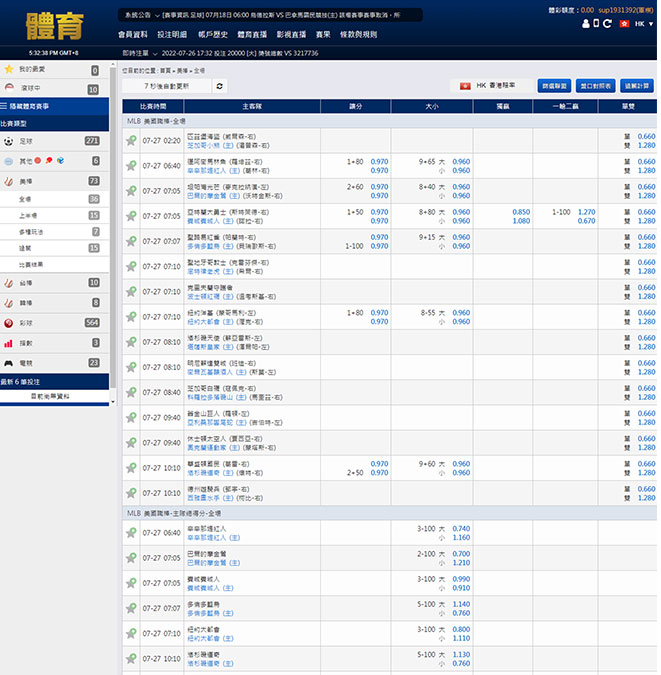Open the in-play 滾球中 ball icon
This screenshot has height=675, width=661.
(9, 88)
